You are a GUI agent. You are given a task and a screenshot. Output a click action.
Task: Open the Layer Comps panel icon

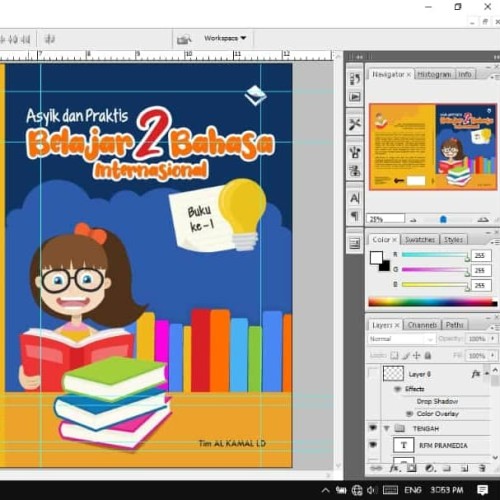355,244
